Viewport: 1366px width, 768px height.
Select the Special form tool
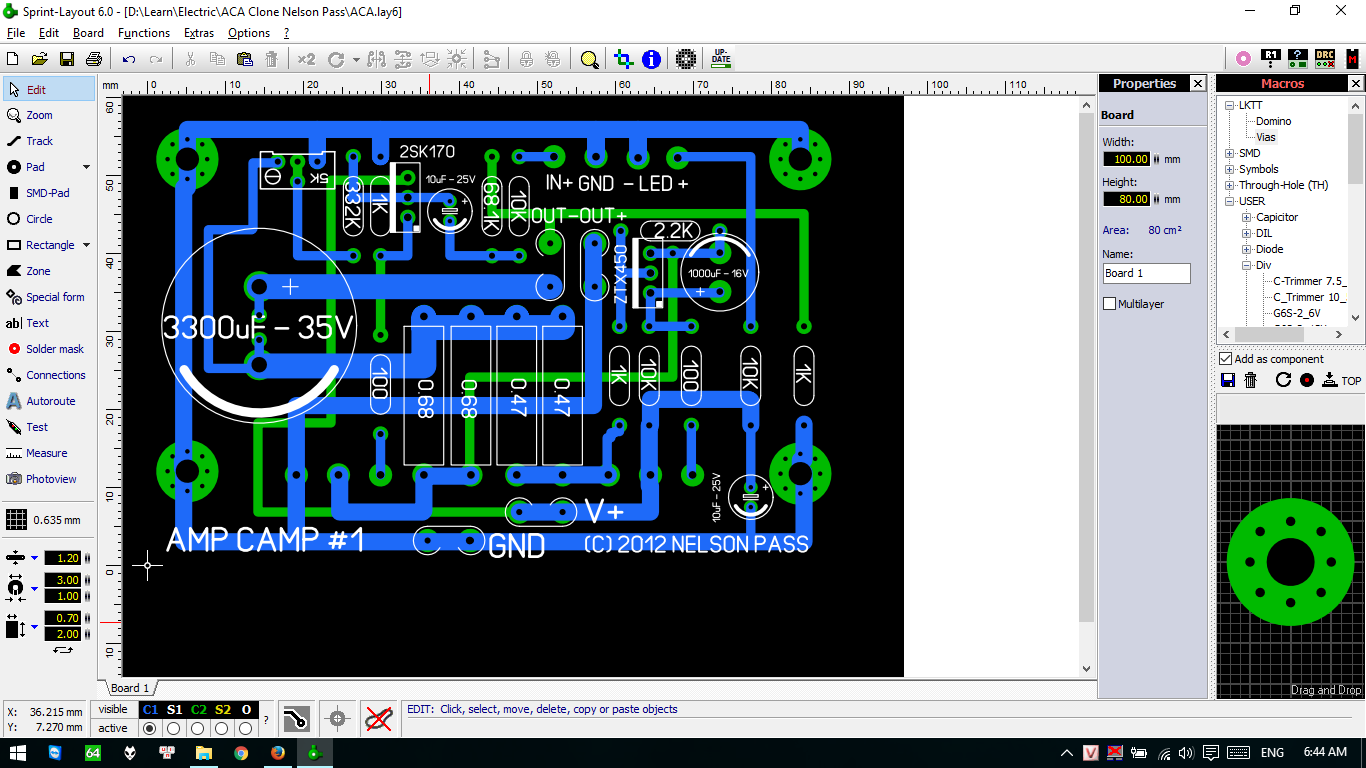click(49, 297)
